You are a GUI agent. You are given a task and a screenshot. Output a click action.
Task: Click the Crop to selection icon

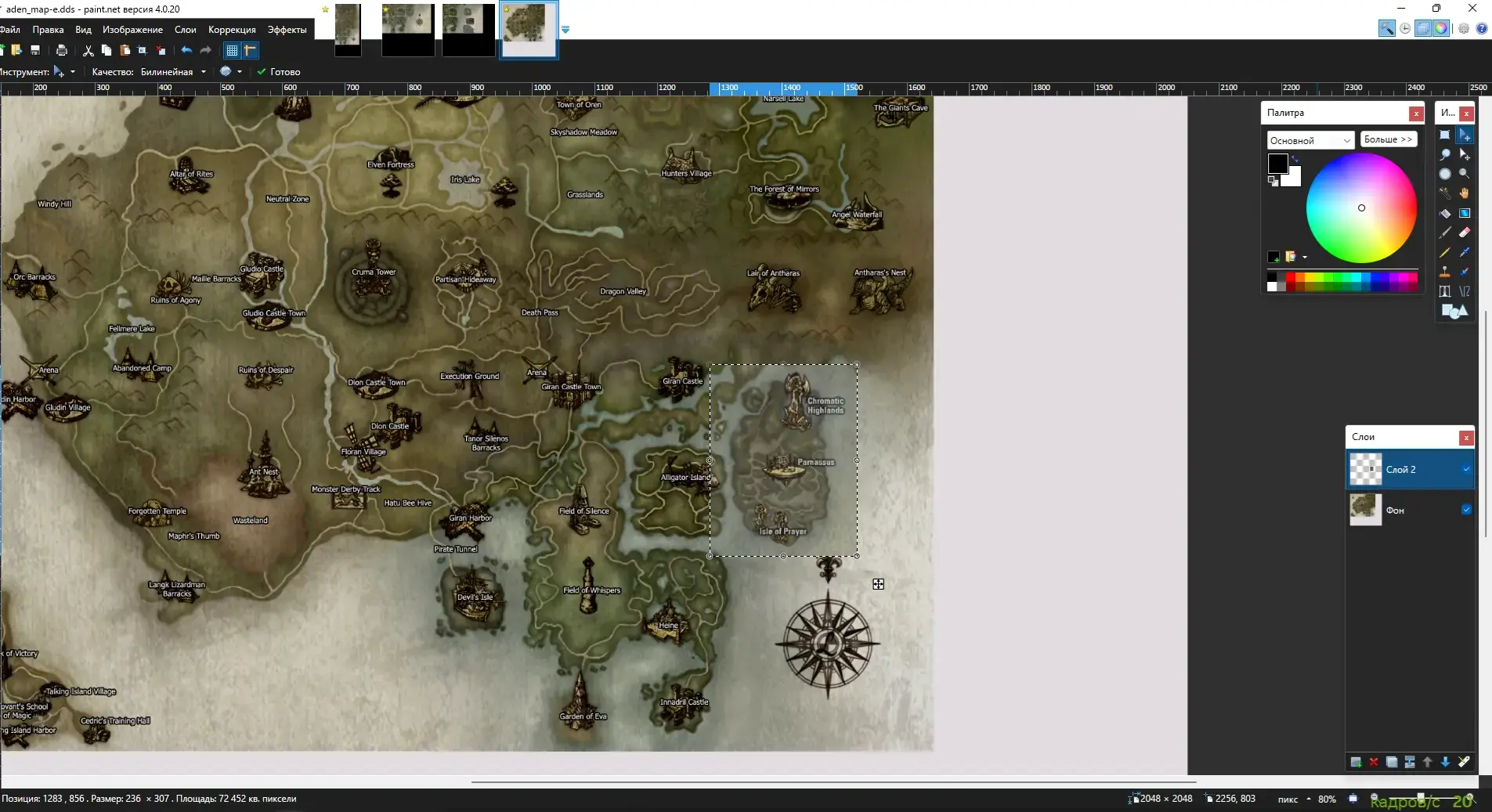click(143, 50)
